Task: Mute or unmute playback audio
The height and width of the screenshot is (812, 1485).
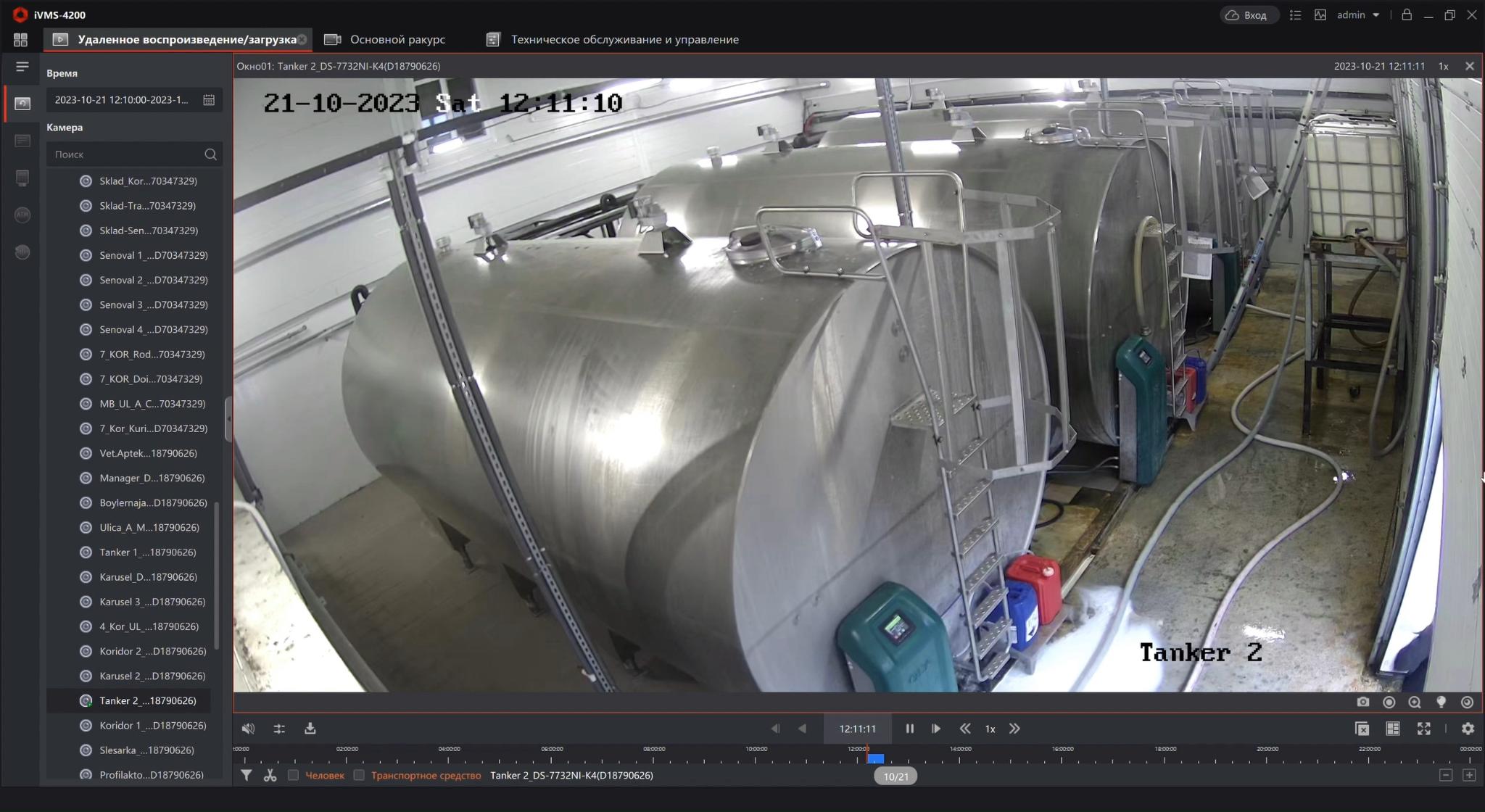Action: click(x=248, y=729)
